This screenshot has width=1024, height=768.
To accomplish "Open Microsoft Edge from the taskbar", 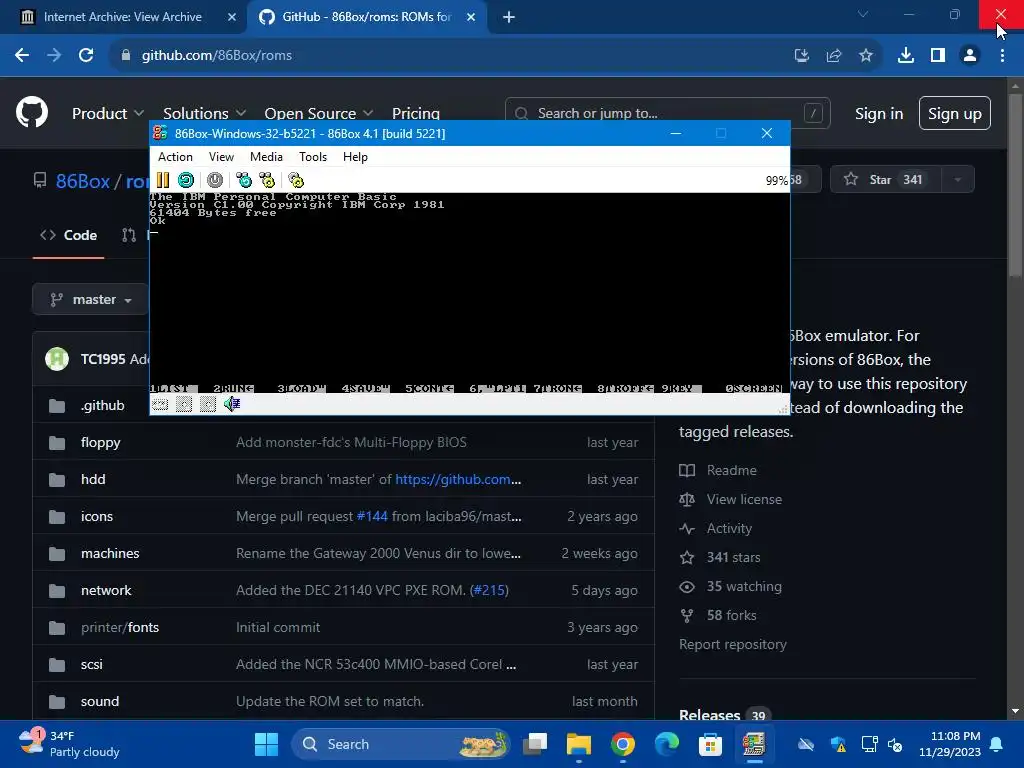I will click(x=667, y=744).
